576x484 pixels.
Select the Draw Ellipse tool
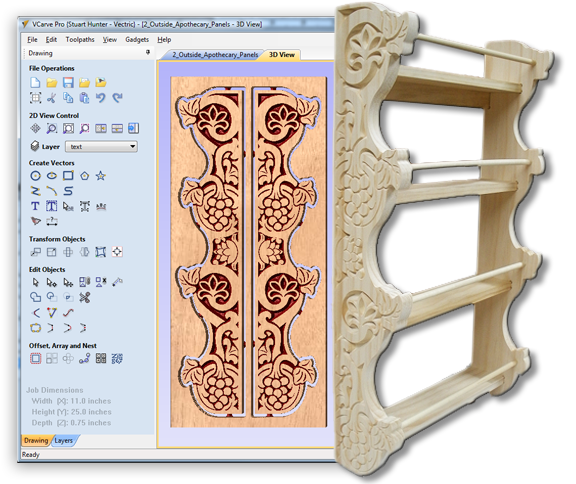click(x=52, y=176)
